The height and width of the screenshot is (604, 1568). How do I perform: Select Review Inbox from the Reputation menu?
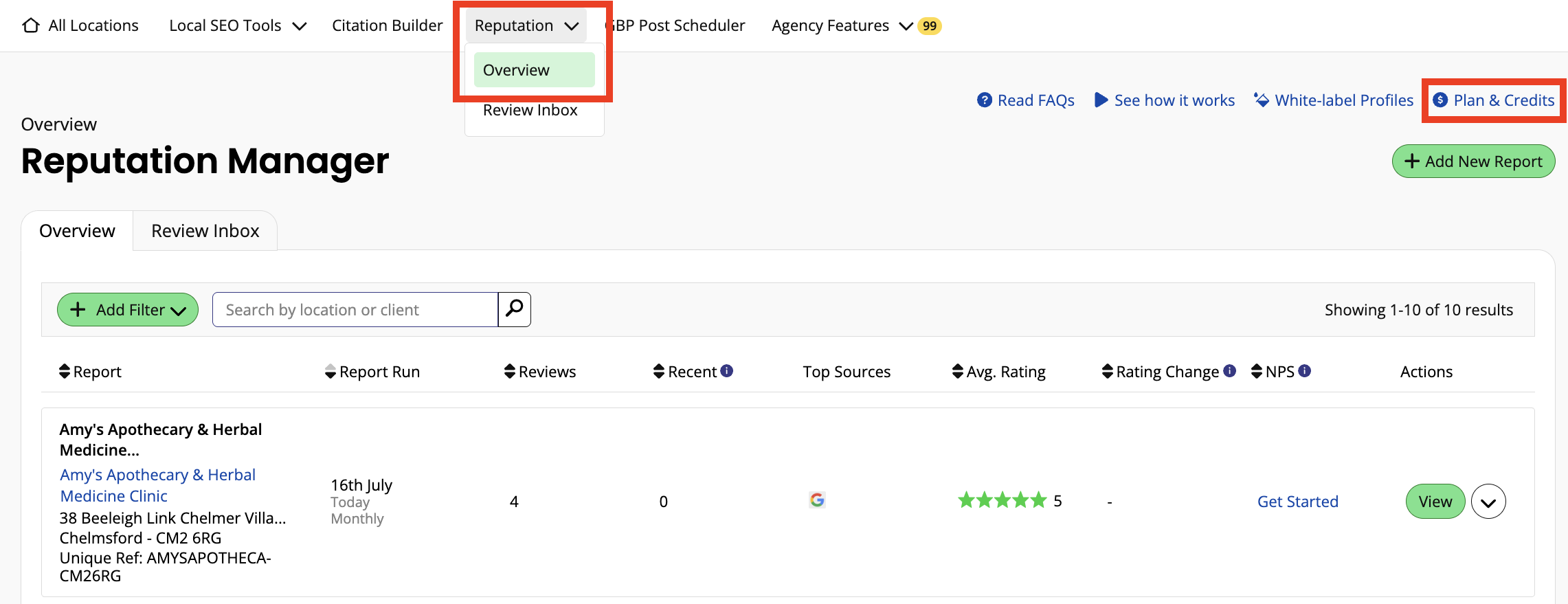click(530, 111)
